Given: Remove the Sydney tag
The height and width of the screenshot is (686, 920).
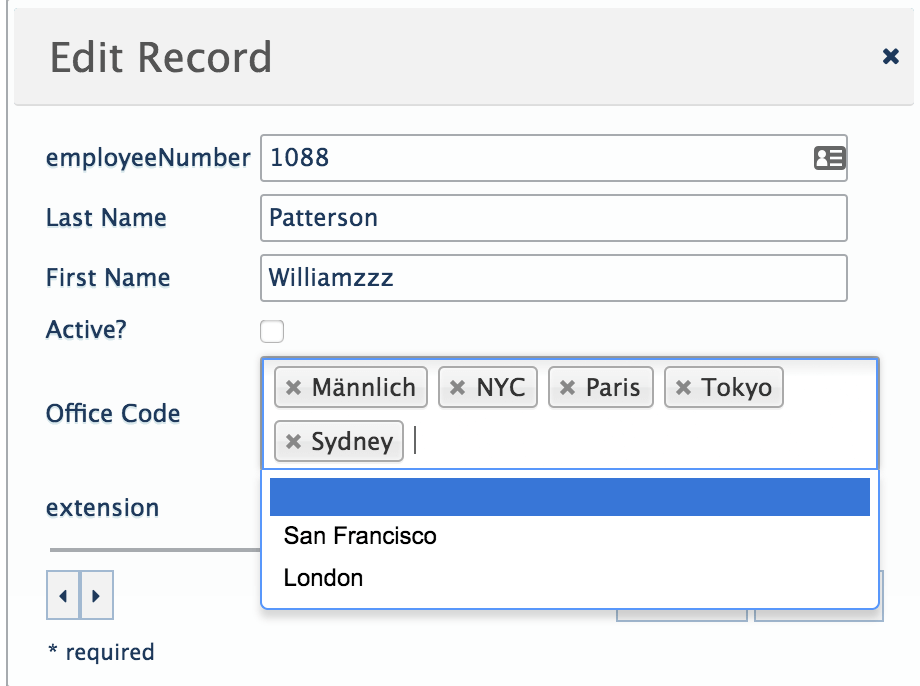Looking at the screenshot, I should coord(294,441).
